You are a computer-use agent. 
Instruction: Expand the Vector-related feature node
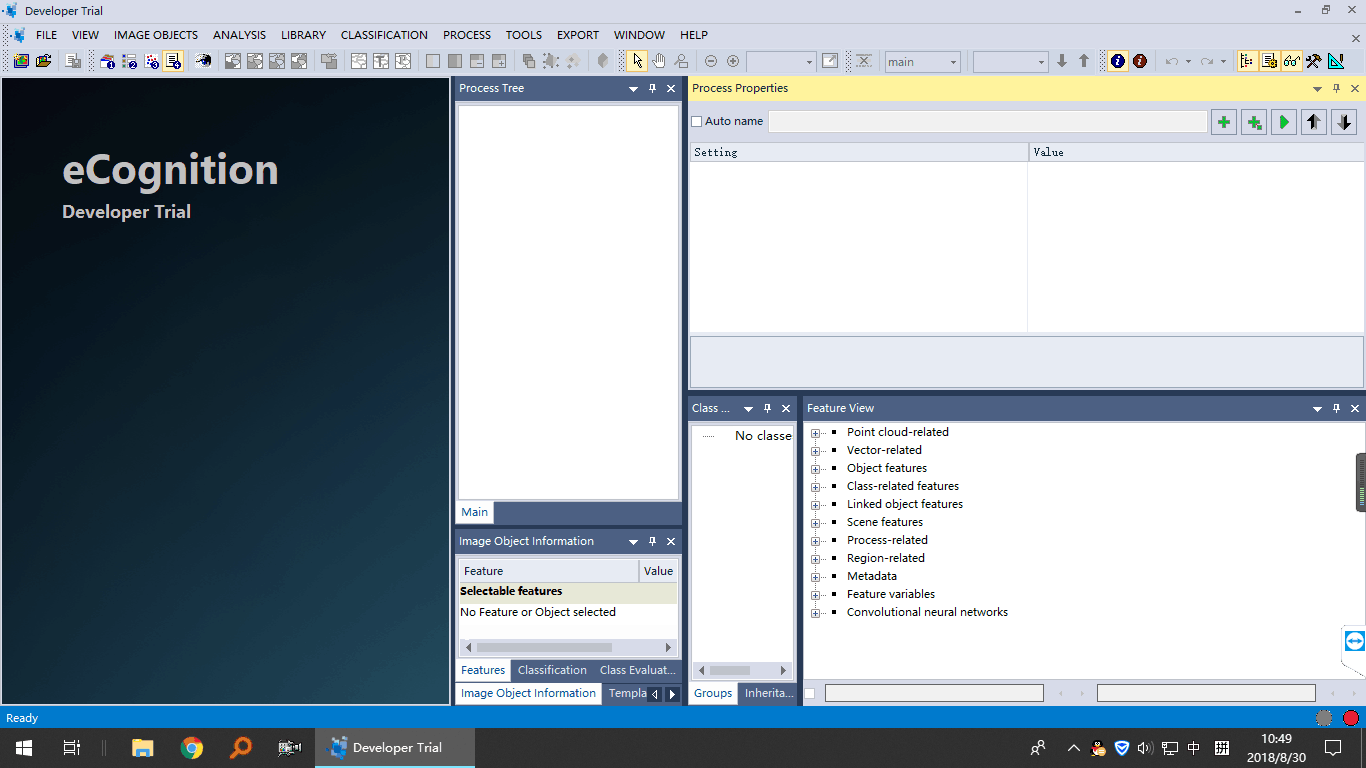pyautogui.click(x=815, y=451)
